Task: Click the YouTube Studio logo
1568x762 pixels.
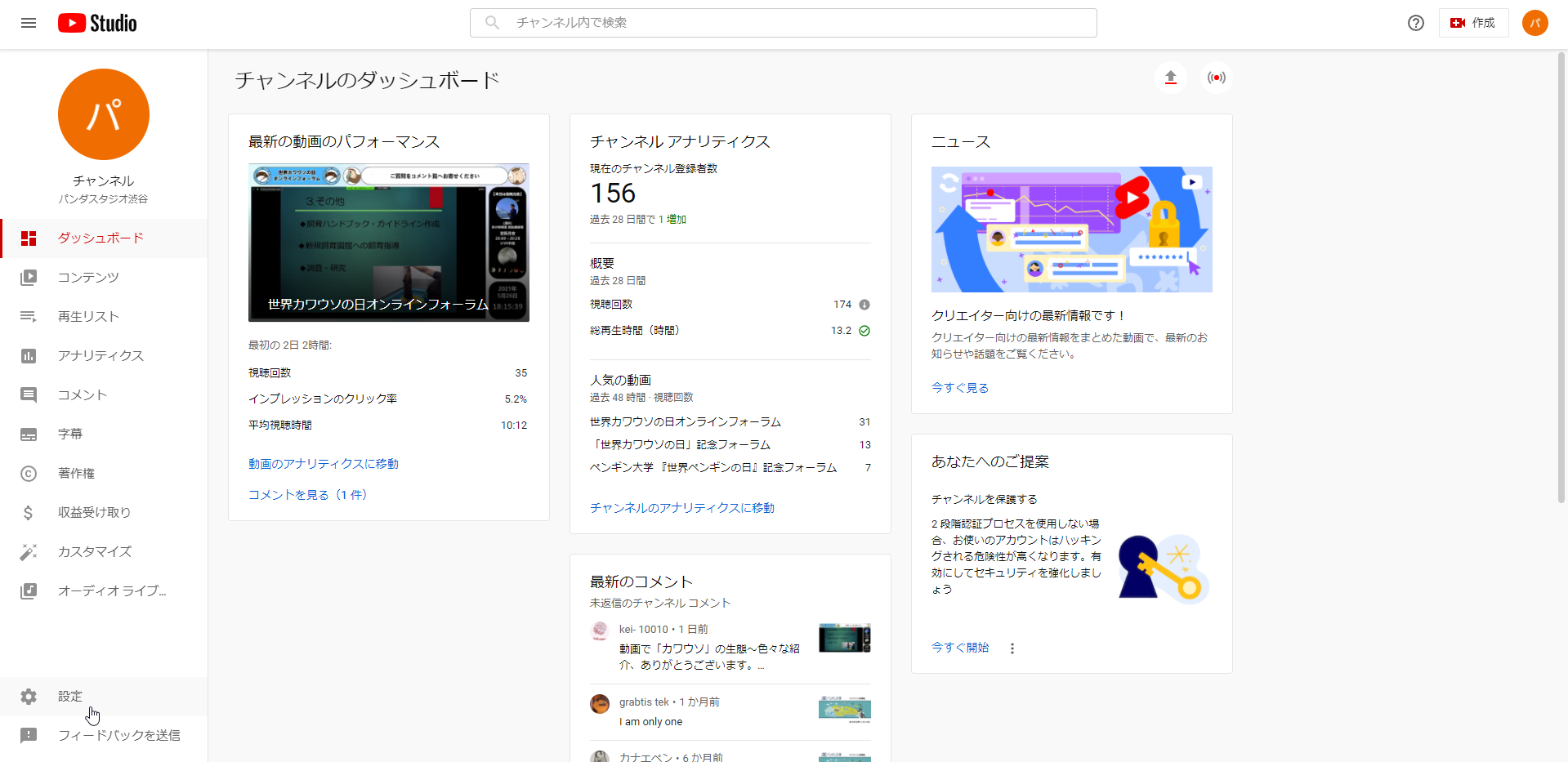Action: 97,23
